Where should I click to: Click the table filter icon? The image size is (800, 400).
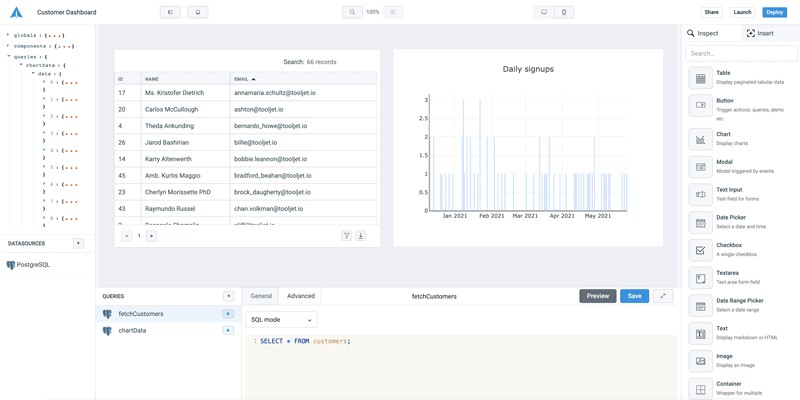coord(347,236)
